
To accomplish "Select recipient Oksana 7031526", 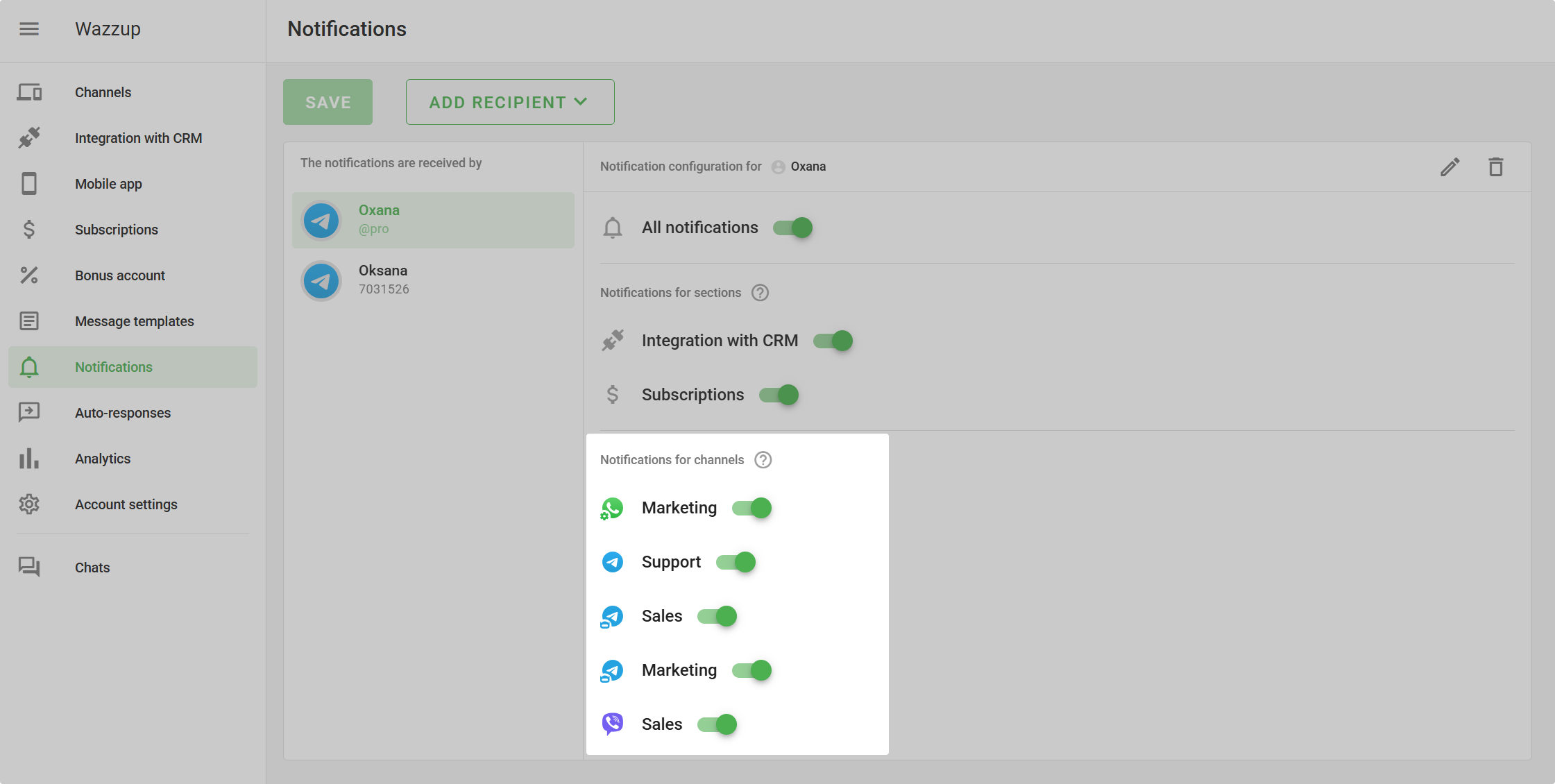I will (433, 280).
